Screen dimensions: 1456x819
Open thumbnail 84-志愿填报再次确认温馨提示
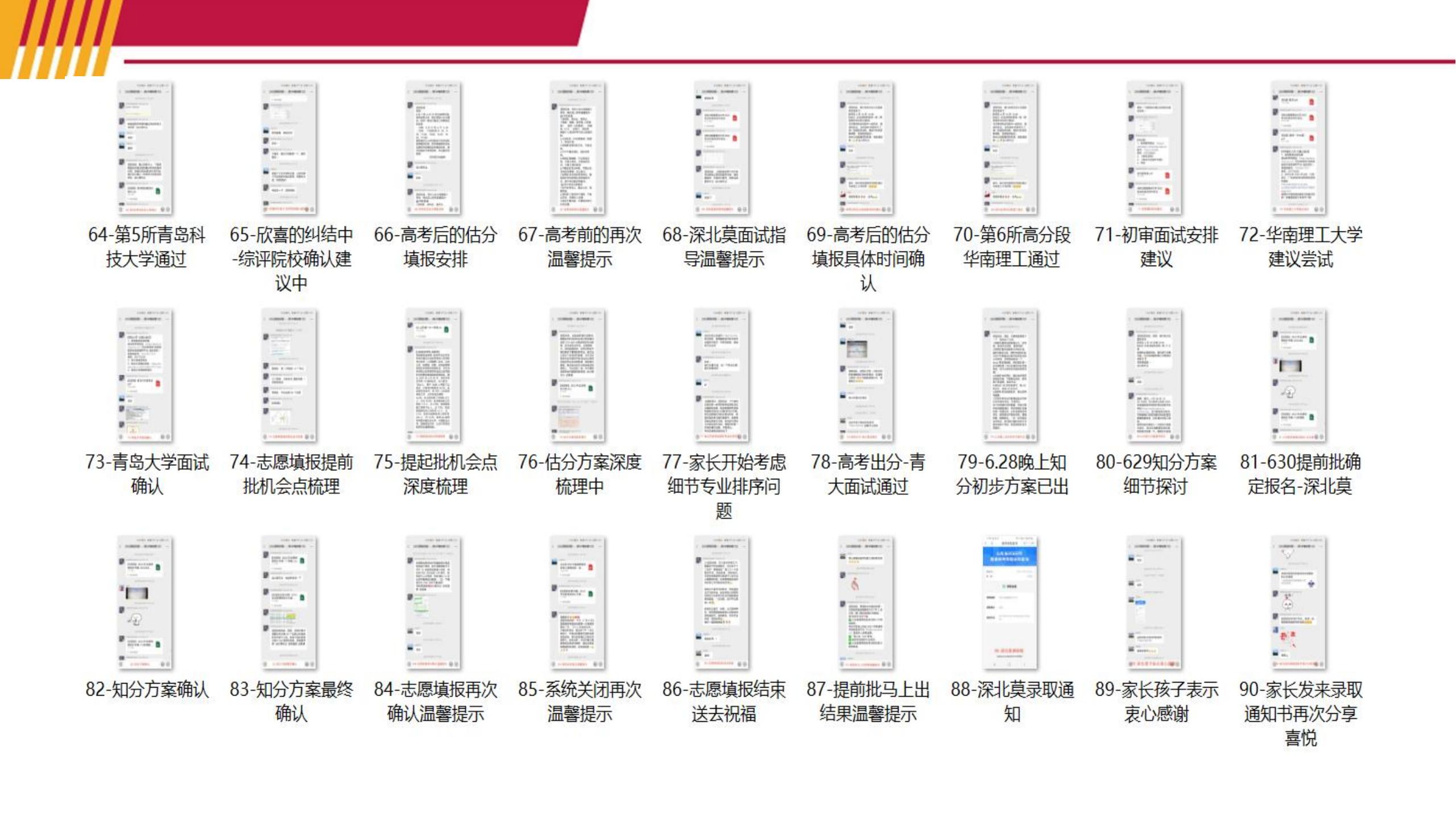435,603
